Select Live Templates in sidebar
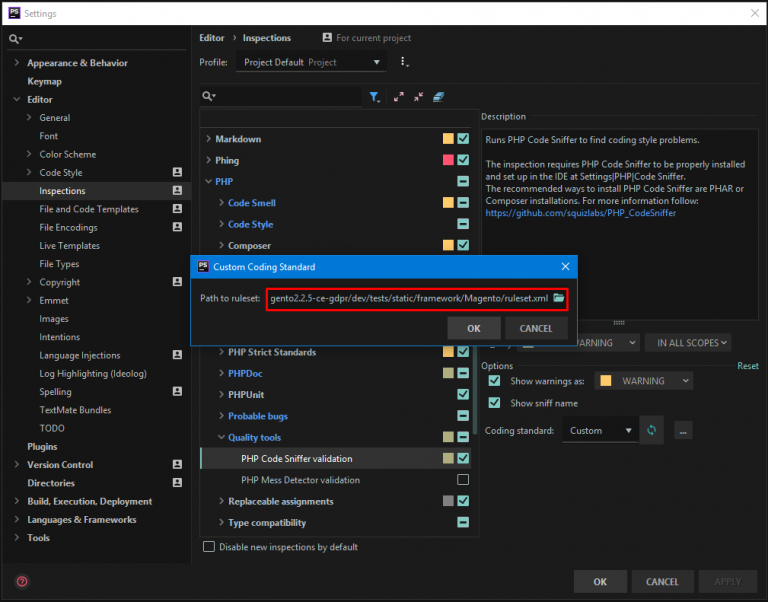The height and width of the screenshot is (602, 768). [x=70, y=245]
